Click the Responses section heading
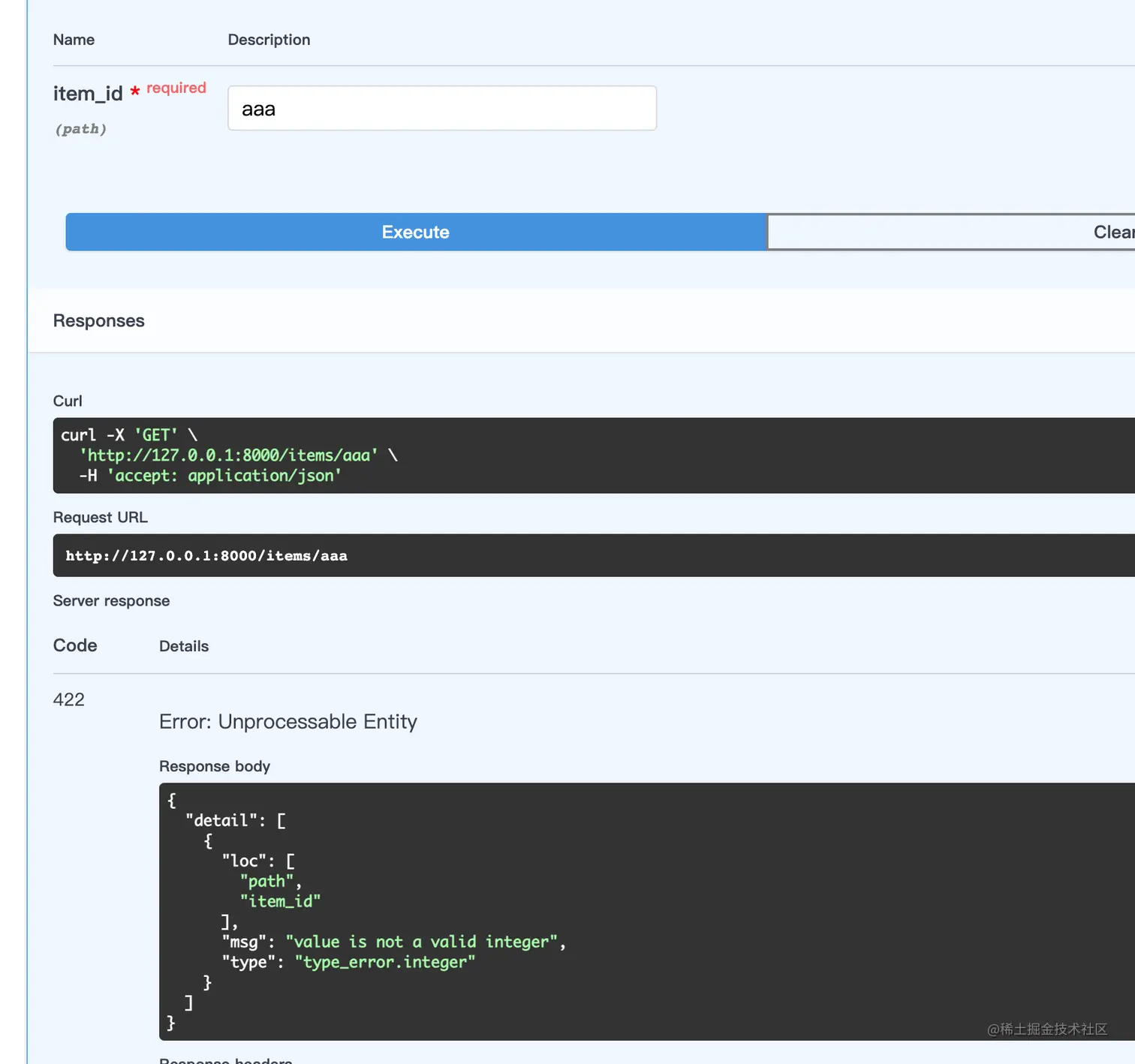Screen dimensions: 1135x1064 (x=99, y=321)
